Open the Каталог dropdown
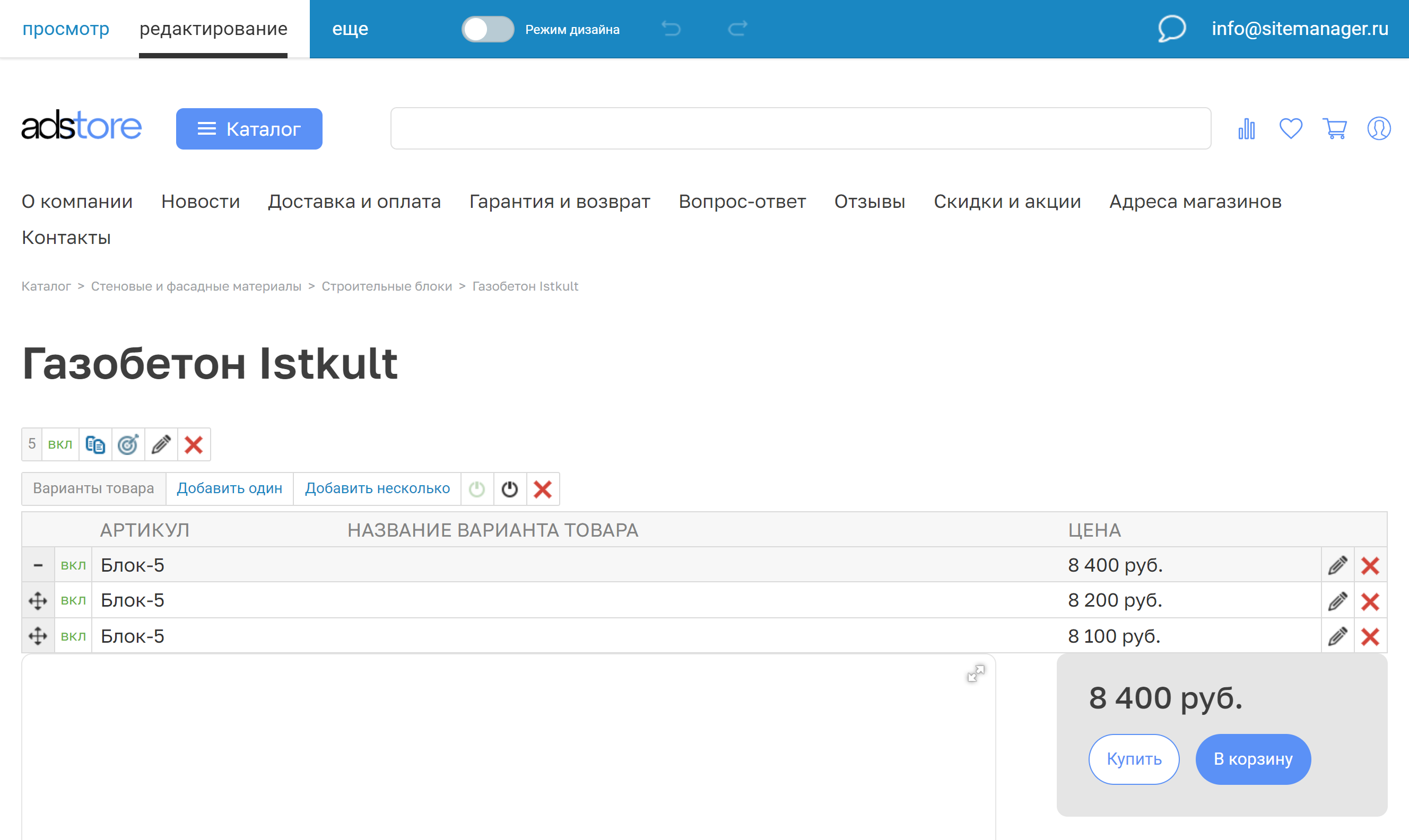Screen dimensions: 1409x840 [x=249, y=128]
